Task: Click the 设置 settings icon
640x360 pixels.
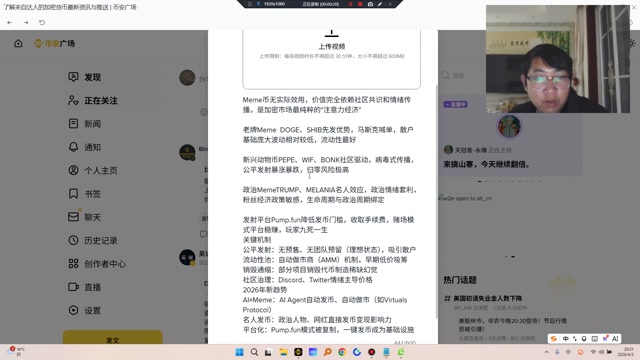Action: click(x=73, y=310)
